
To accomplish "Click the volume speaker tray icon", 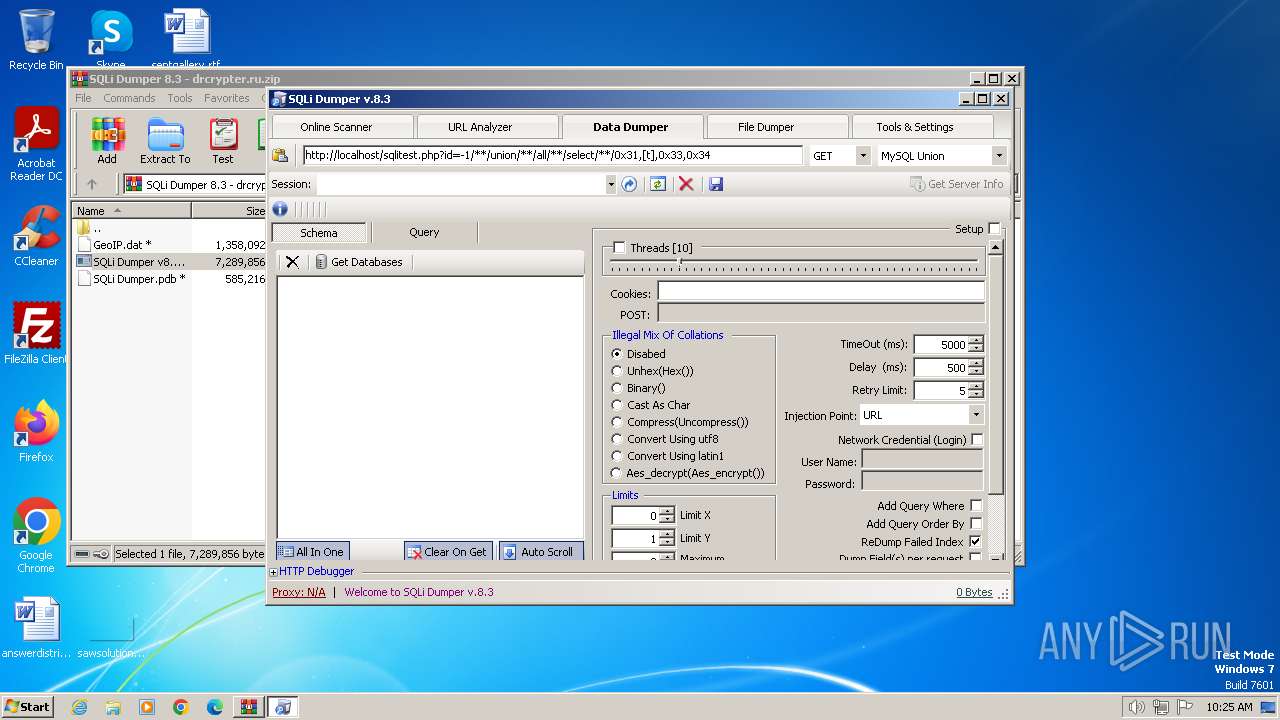I will (x=1136, y=707).
